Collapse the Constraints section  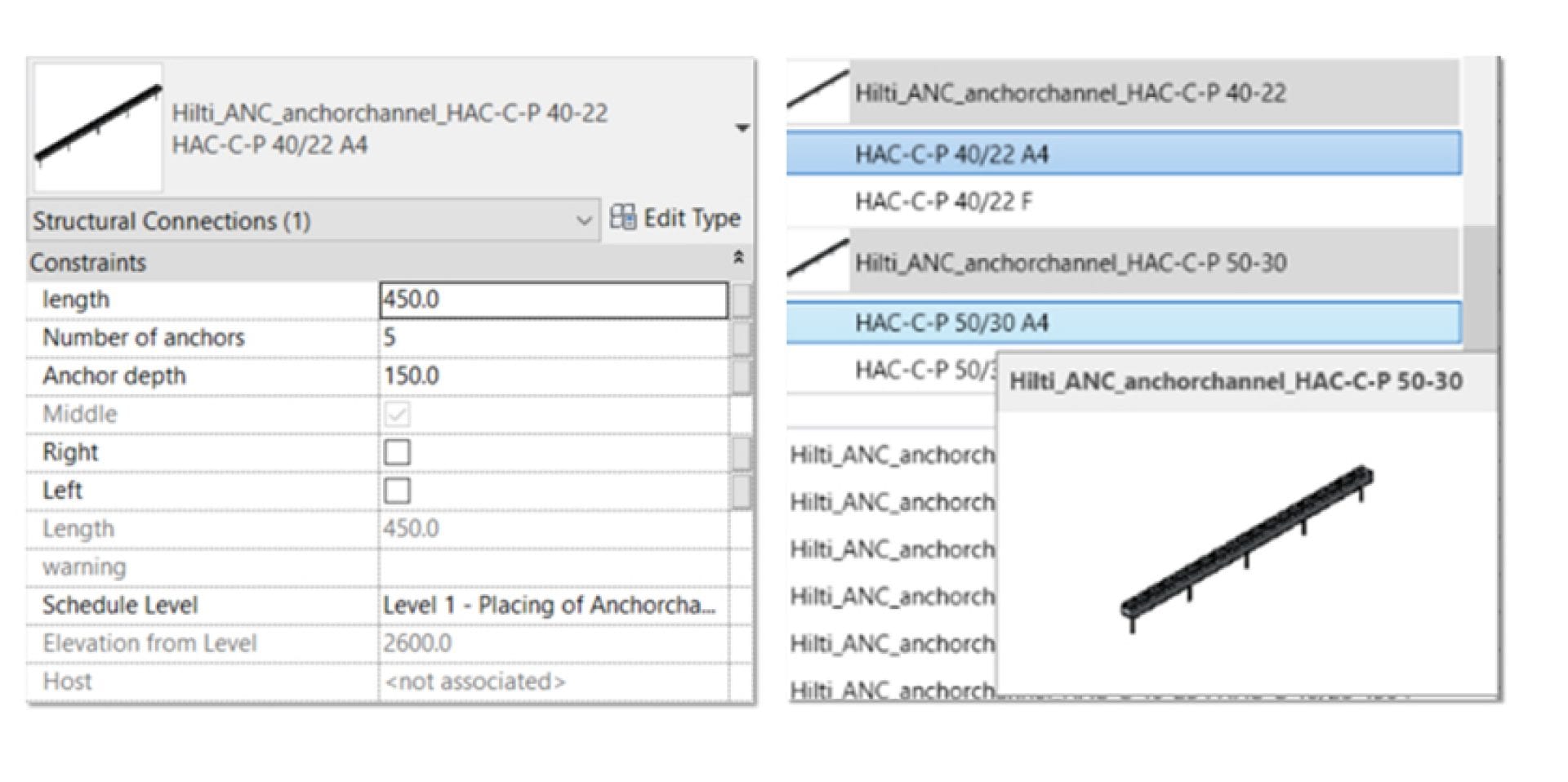[738, 259]
